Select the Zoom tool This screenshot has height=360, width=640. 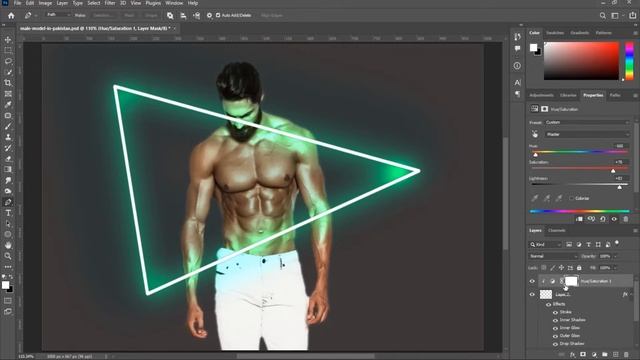point(8,256)
